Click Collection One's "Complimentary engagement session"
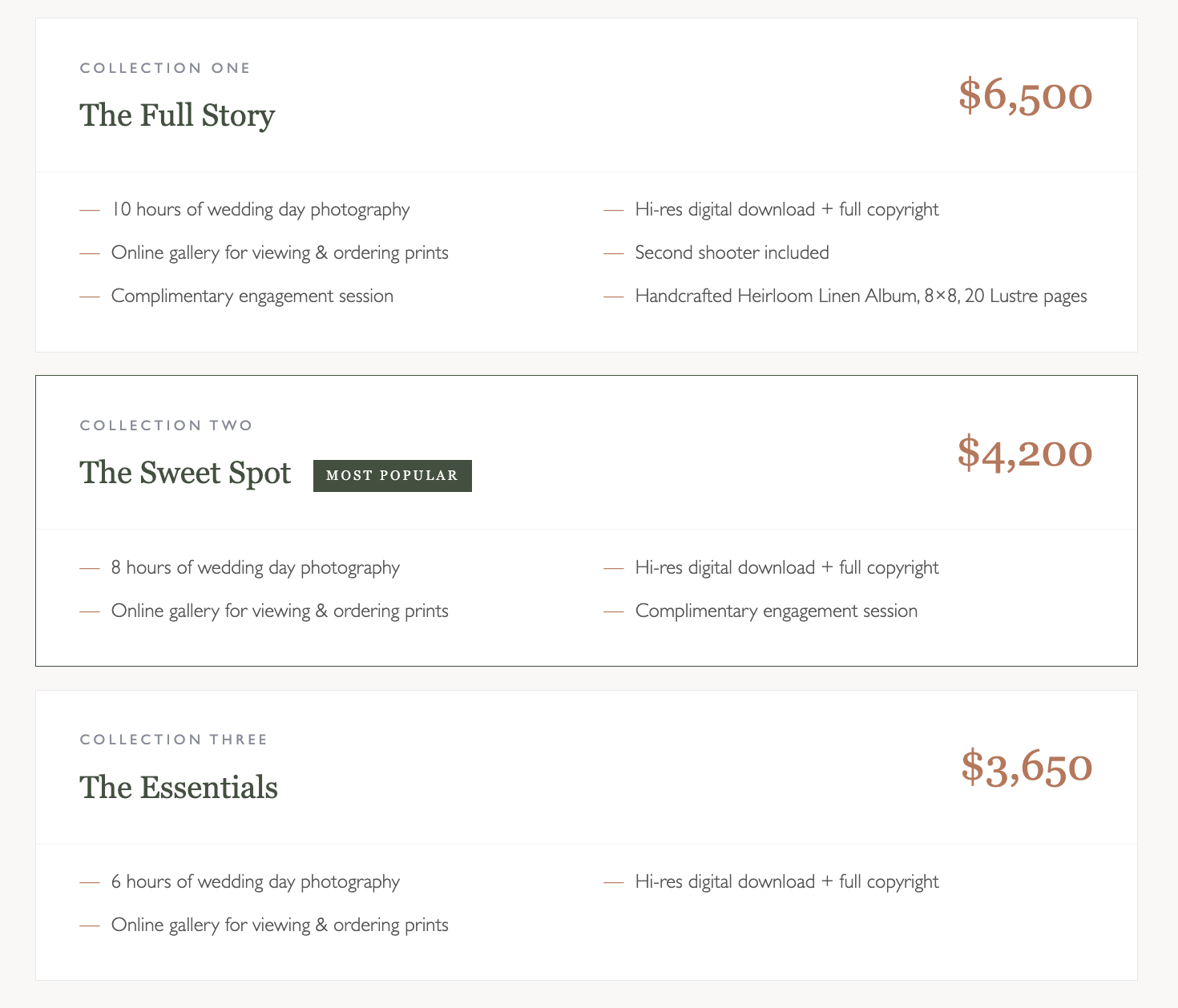 (x=252, y=296)
